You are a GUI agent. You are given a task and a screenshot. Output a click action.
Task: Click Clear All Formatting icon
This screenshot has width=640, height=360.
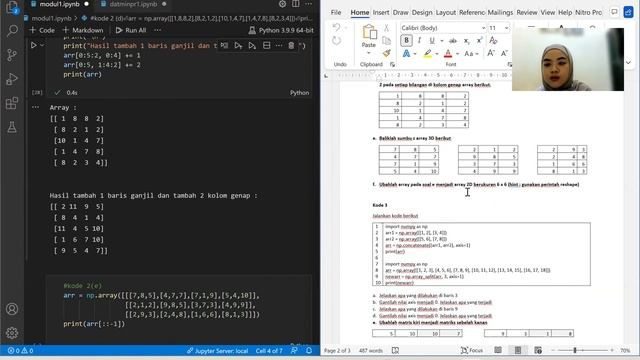(493, 40)
